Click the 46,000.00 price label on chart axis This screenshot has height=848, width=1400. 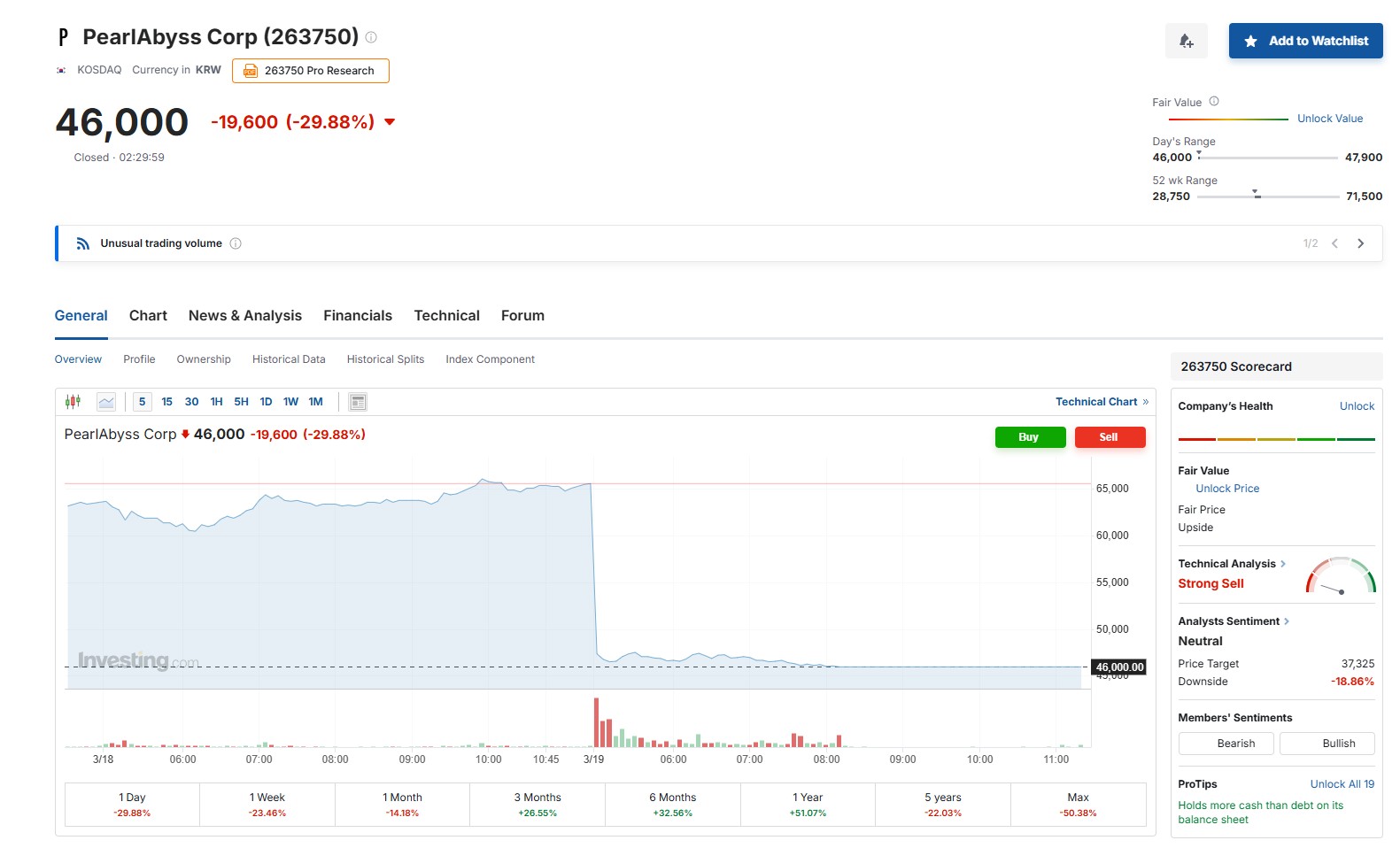point(1119,667)
